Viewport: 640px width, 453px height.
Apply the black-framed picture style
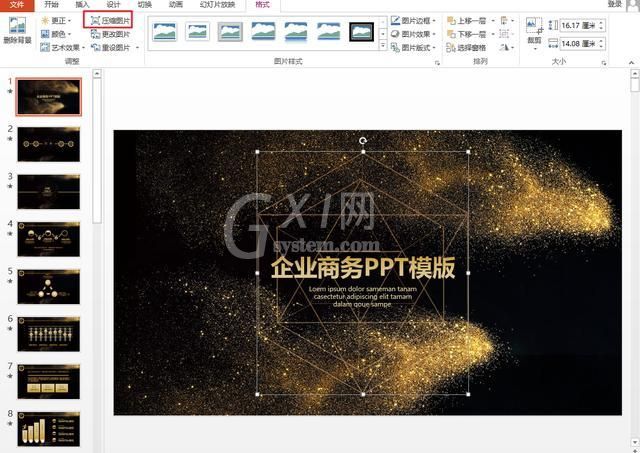coord(362,32)
